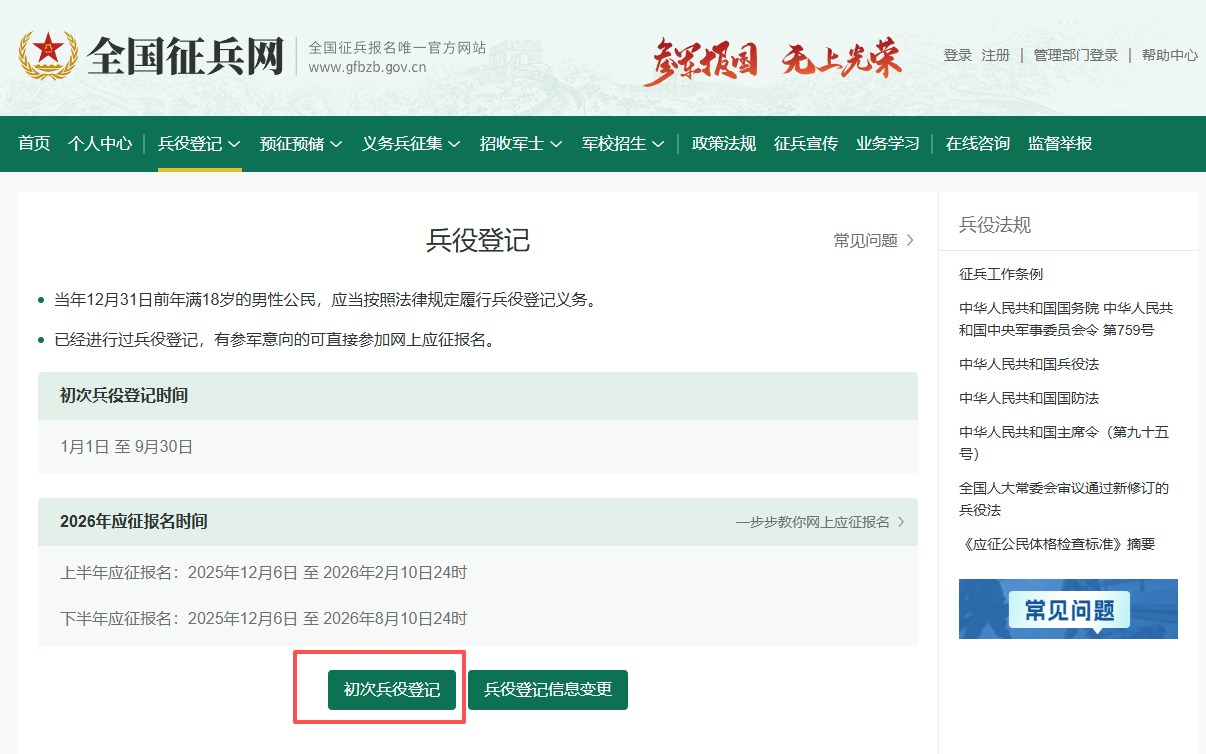This screenshot has height=754, width=1206.
Task: Click the 常见问题 banner image in sidebar
Action: pyautogui.click(x=1068, y=609)
